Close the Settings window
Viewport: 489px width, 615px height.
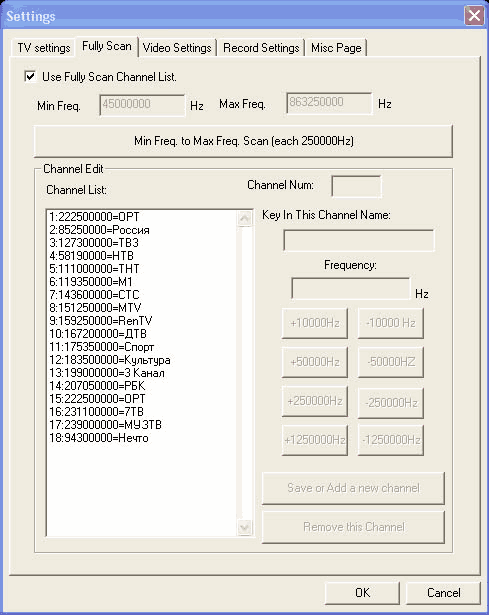coord(474,15)
